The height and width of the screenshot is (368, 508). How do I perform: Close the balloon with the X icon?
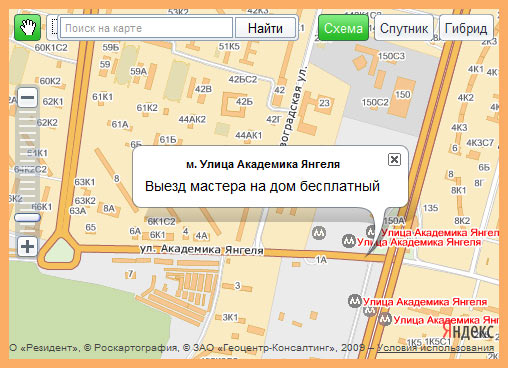point(394,160)
